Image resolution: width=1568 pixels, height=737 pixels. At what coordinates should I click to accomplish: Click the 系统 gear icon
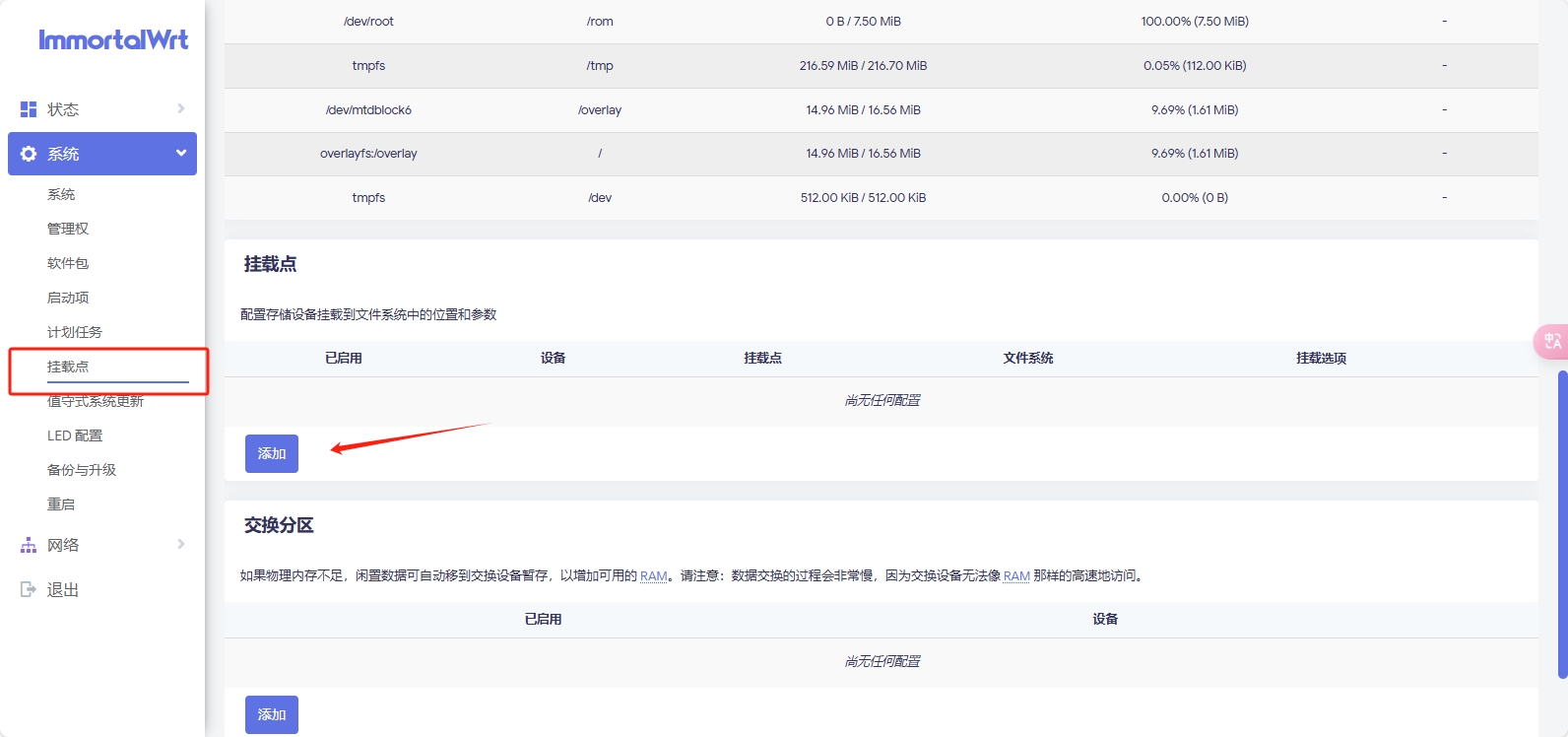point(29,154)
